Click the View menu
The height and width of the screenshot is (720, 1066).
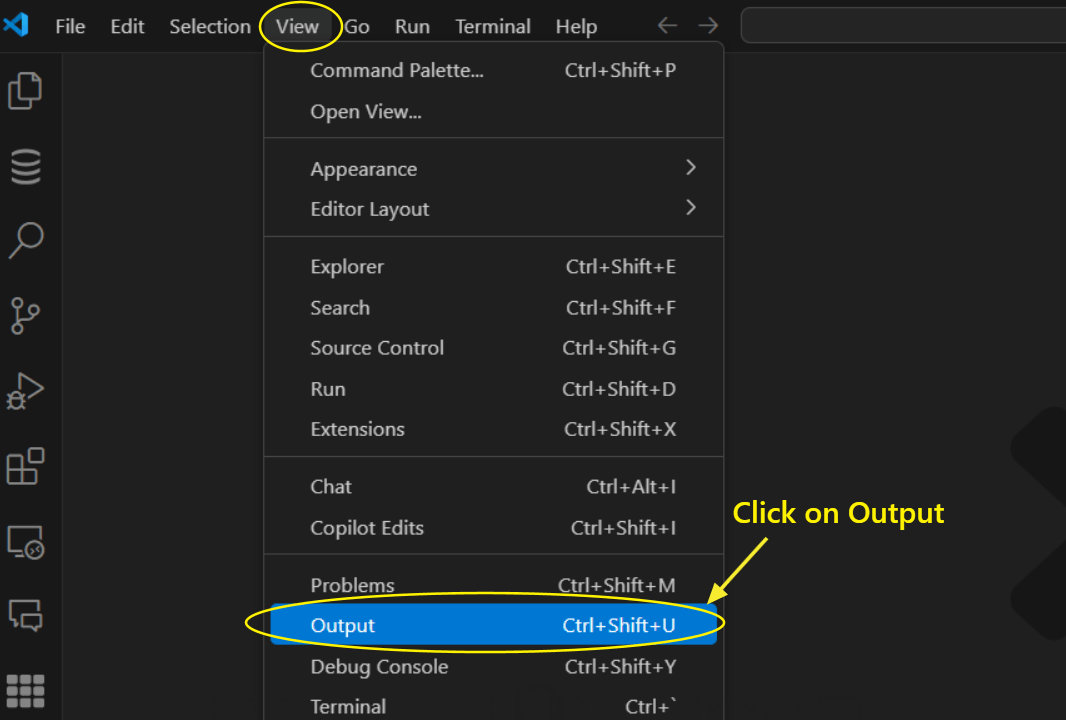pos(297,27)
